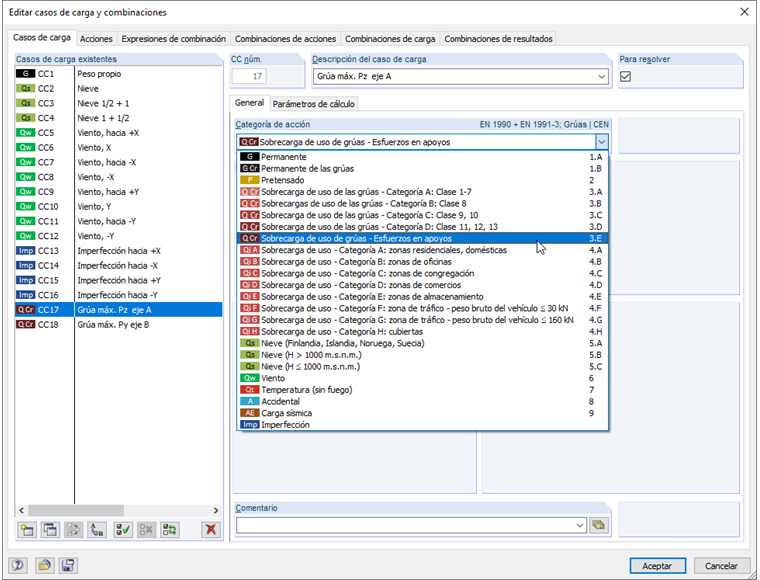Select load case CC15 Imperfección hacia +Y

click(x=119, y=280)
